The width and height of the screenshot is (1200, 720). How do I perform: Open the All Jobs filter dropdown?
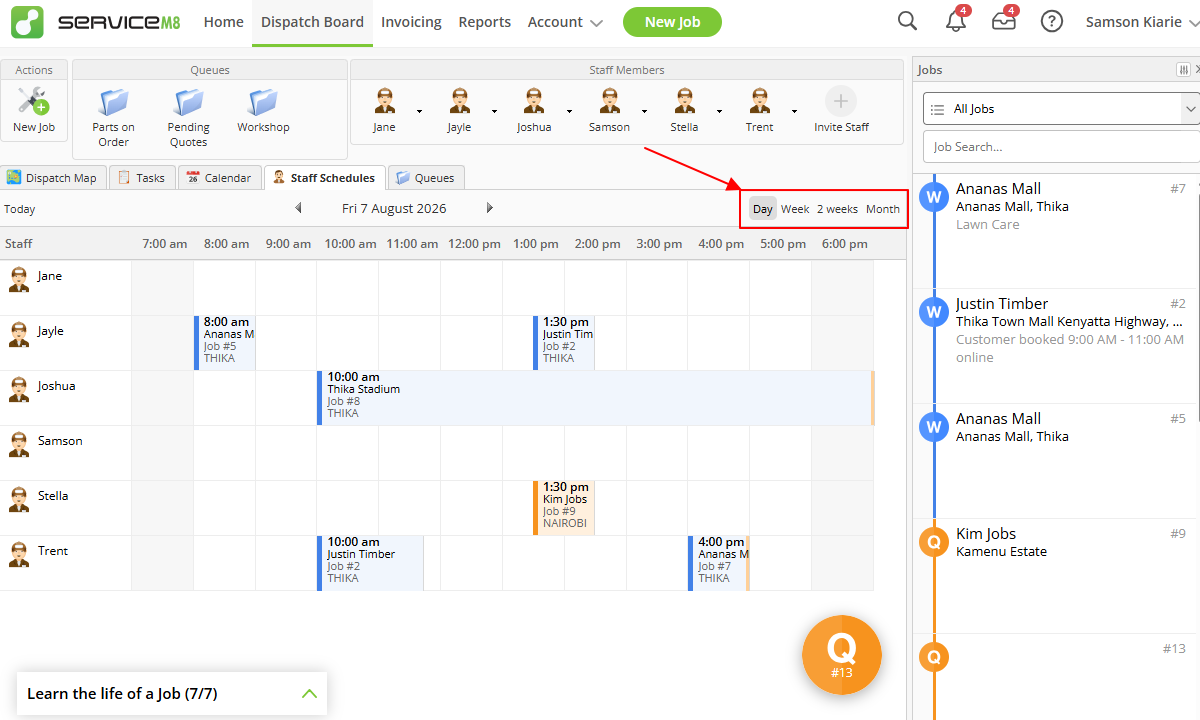(1061, 109)
